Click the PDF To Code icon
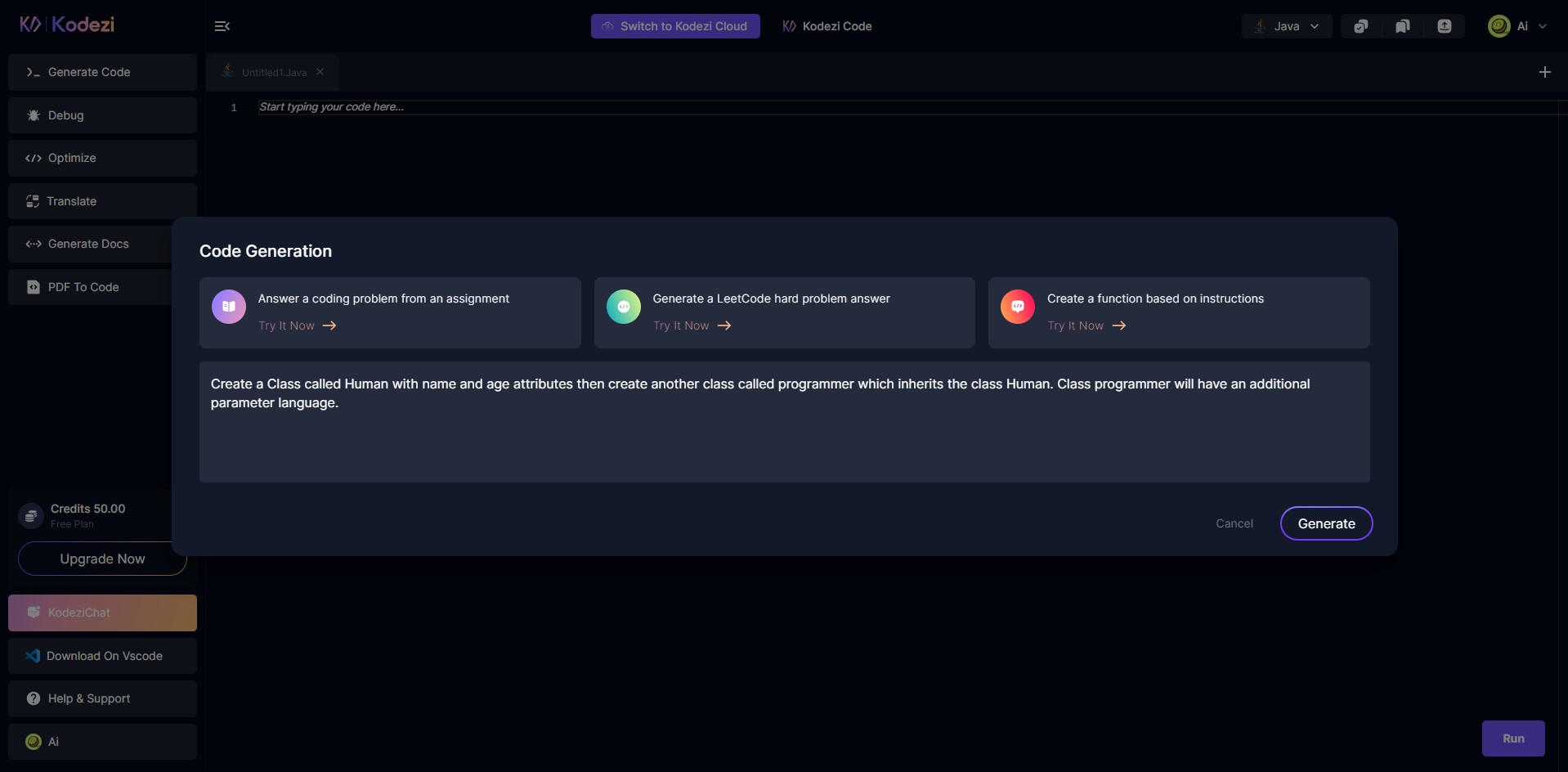The image size is (1568, 772). point(34,287)
